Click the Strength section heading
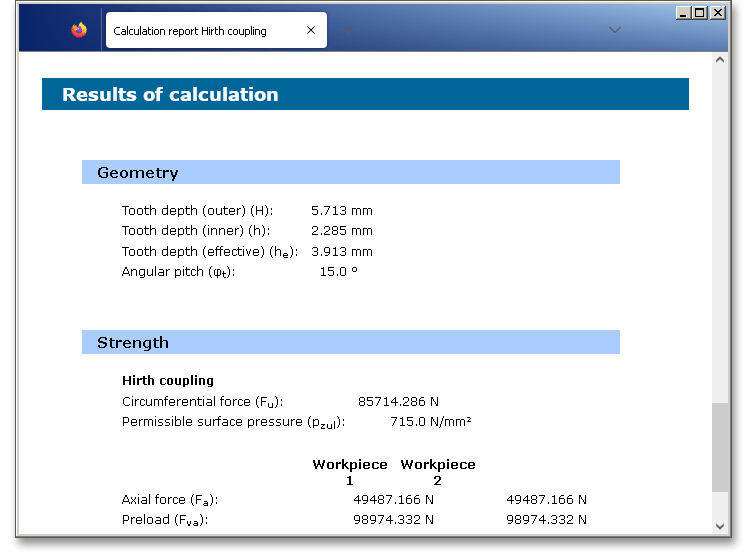 [133, 343]
